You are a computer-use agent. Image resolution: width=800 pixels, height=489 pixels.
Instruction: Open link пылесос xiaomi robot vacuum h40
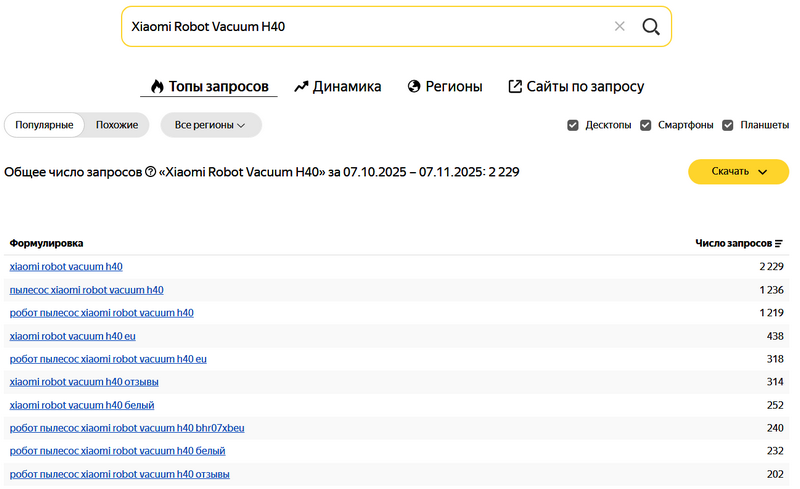pyautogui.click(x=86, y=290)
